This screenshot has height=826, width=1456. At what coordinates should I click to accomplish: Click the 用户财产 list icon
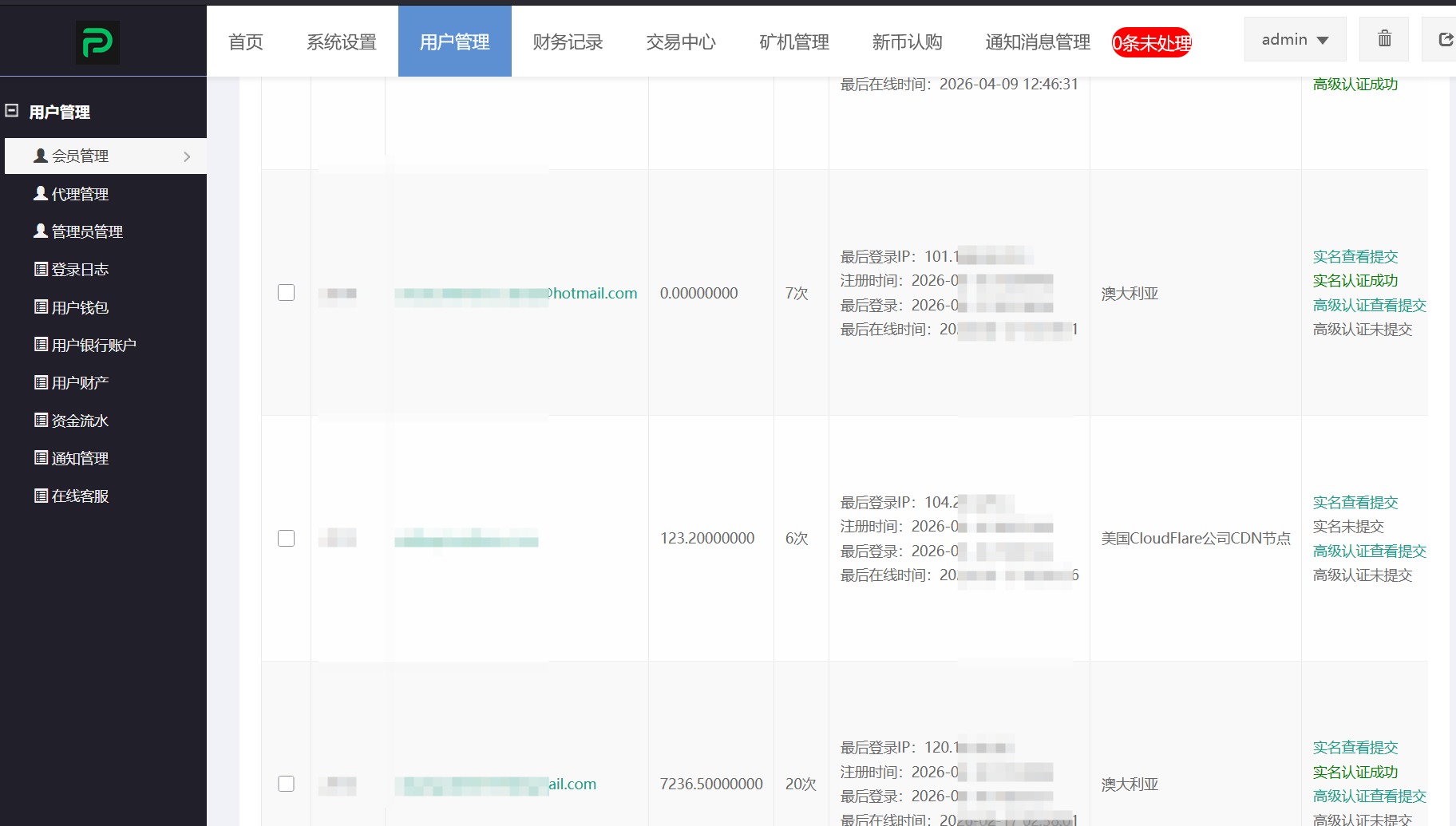pyautogui.click(x=41, y=382)
